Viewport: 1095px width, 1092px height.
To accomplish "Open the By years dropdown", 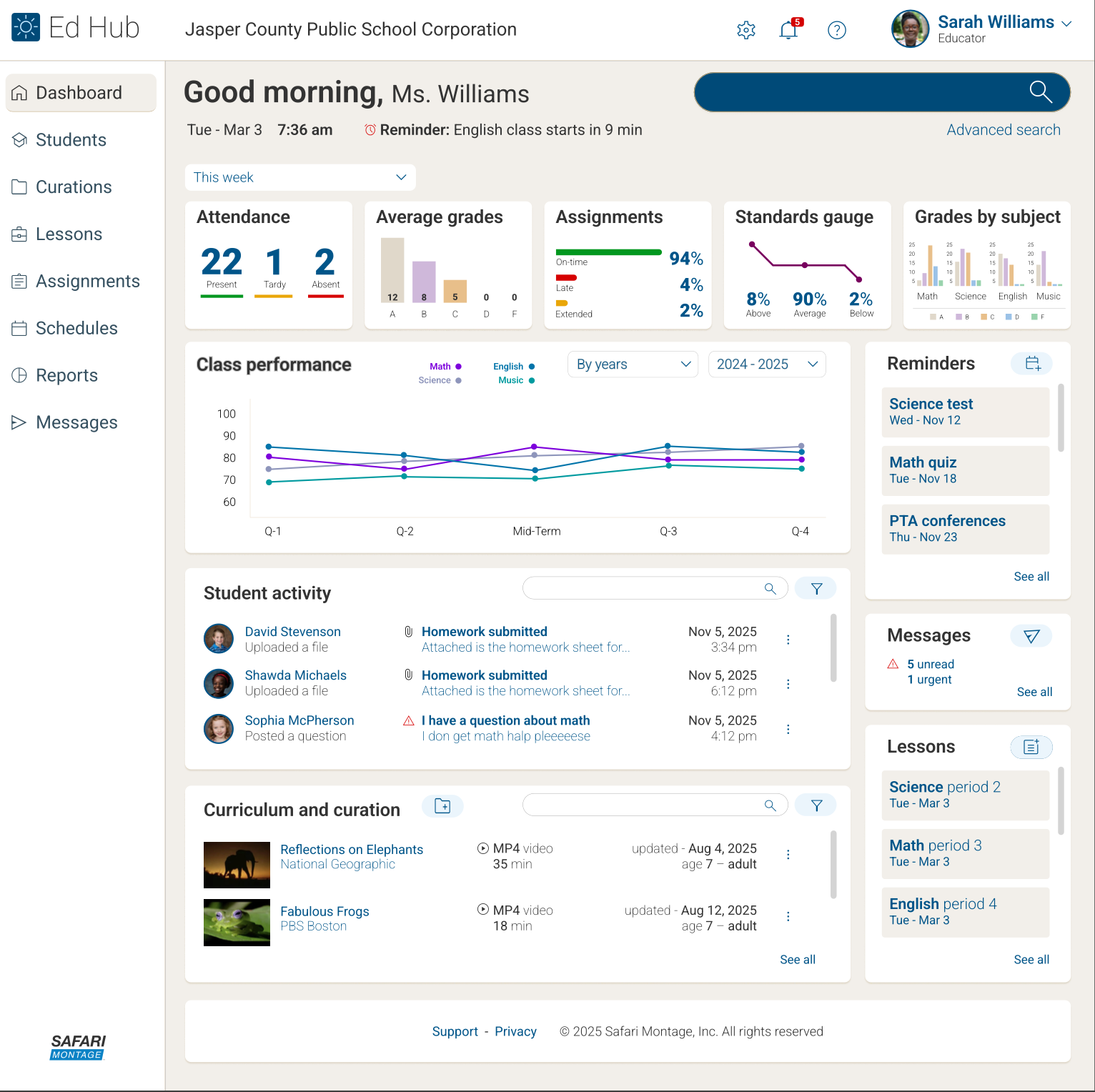I will click(x=633, y=364).
